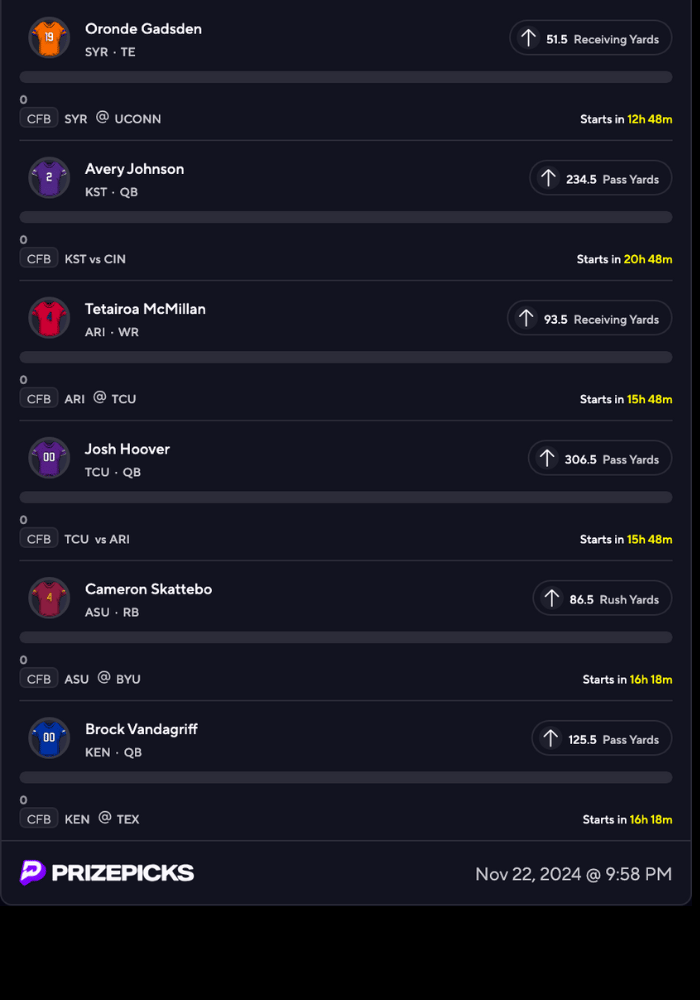The width and height of the screenshot is (700, 1000).
Task: Click the CFB tag for SYR @ UCONN
Action: click(x=39, y=118)
